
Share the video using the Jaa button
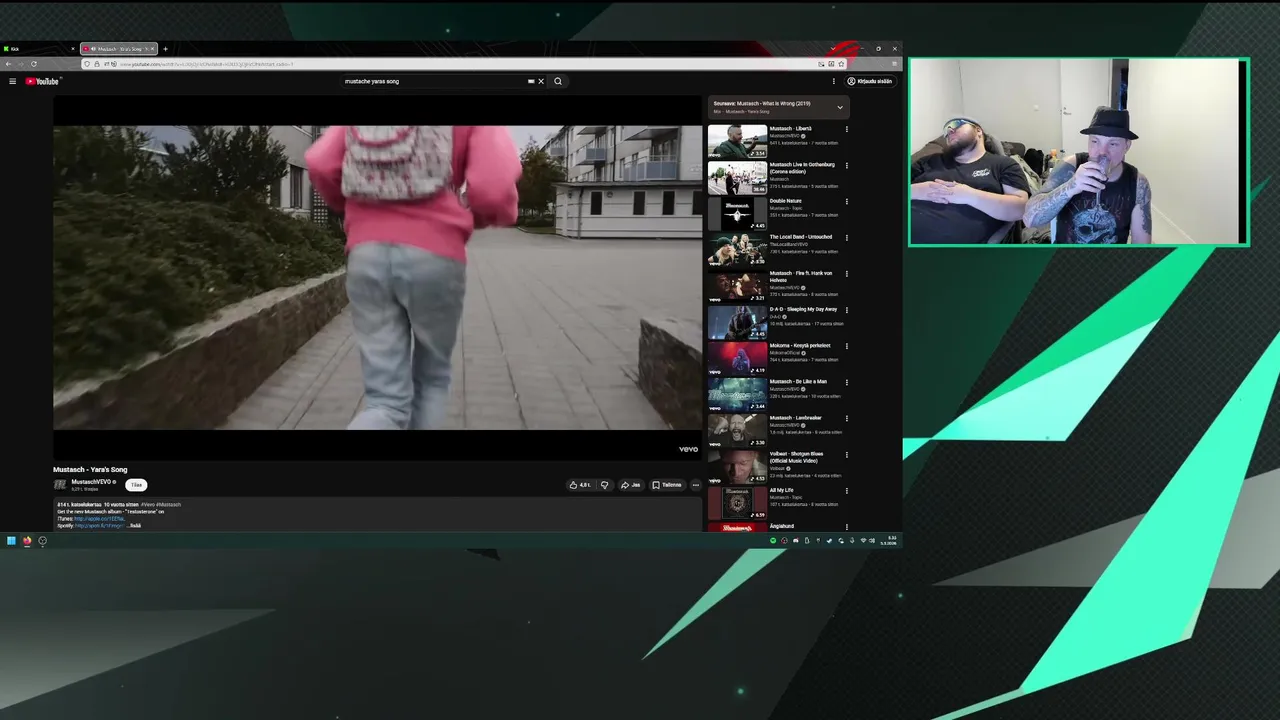[x=630, y=485]
